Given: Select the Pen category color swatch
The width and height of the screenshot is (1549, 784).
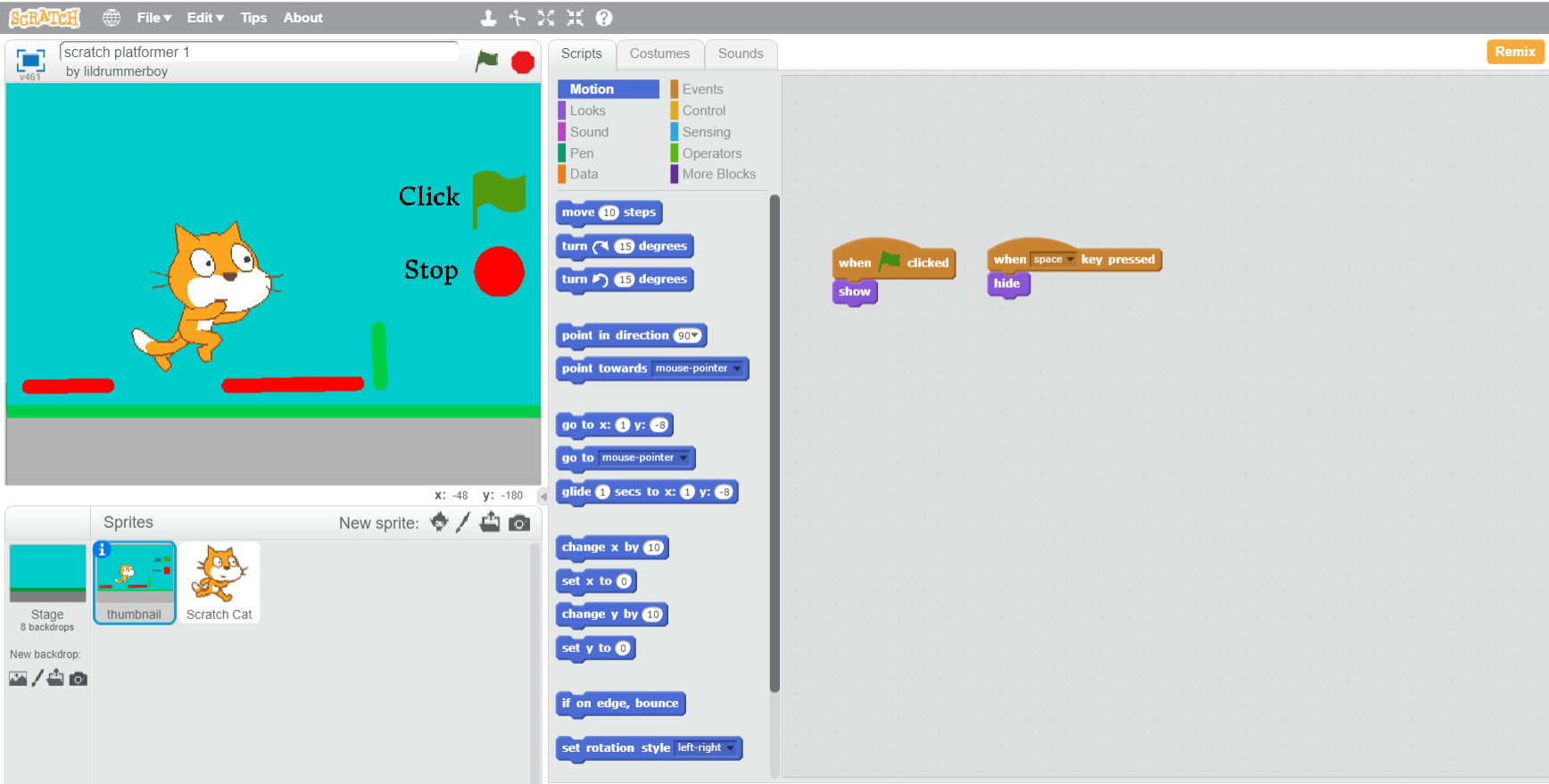Looking at the screenshot, I should click(x=562, y=153).
